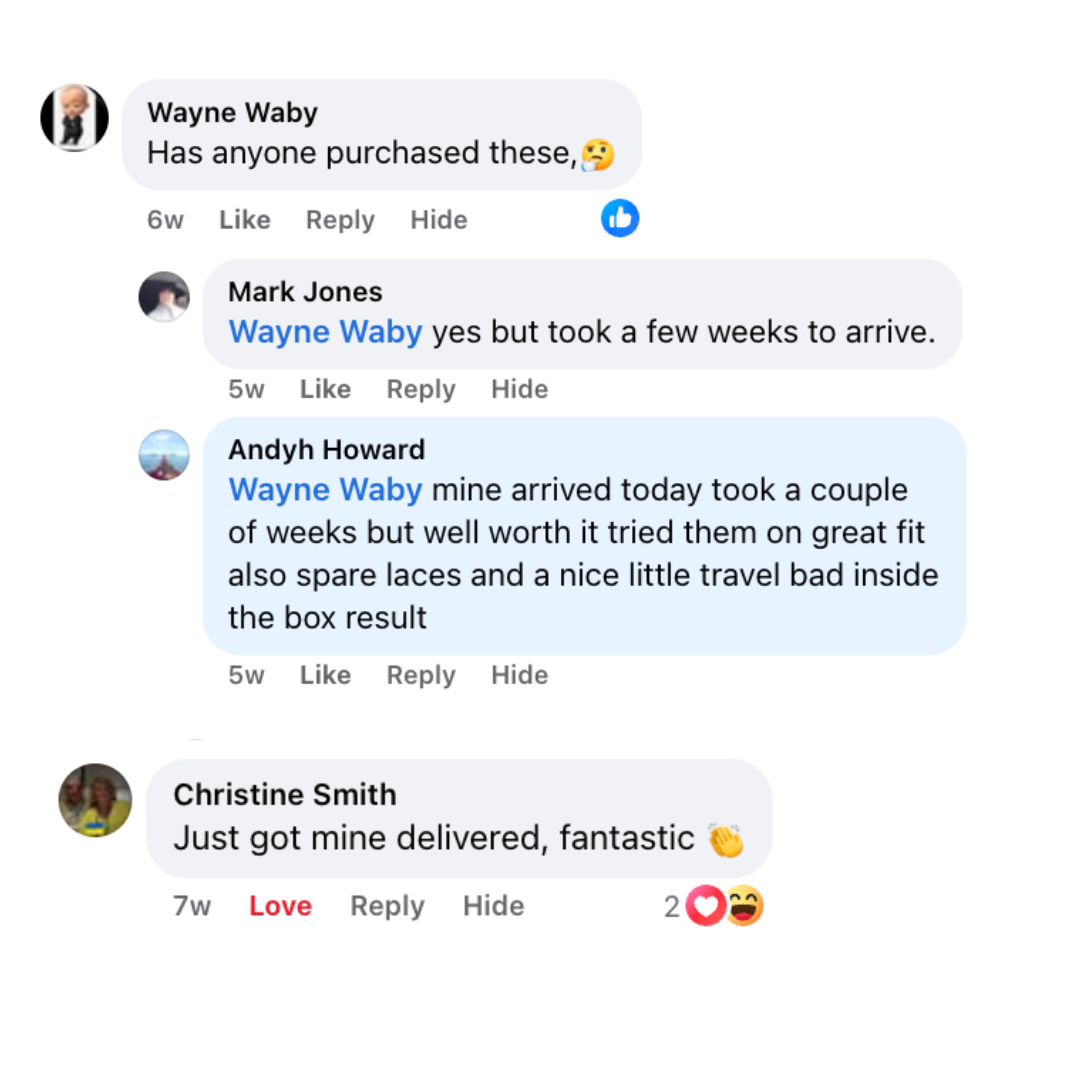This screenshot has height=1080, width=1080.
Task: Toggle Love on Christine Smith's comment
Action: point(280,906)
